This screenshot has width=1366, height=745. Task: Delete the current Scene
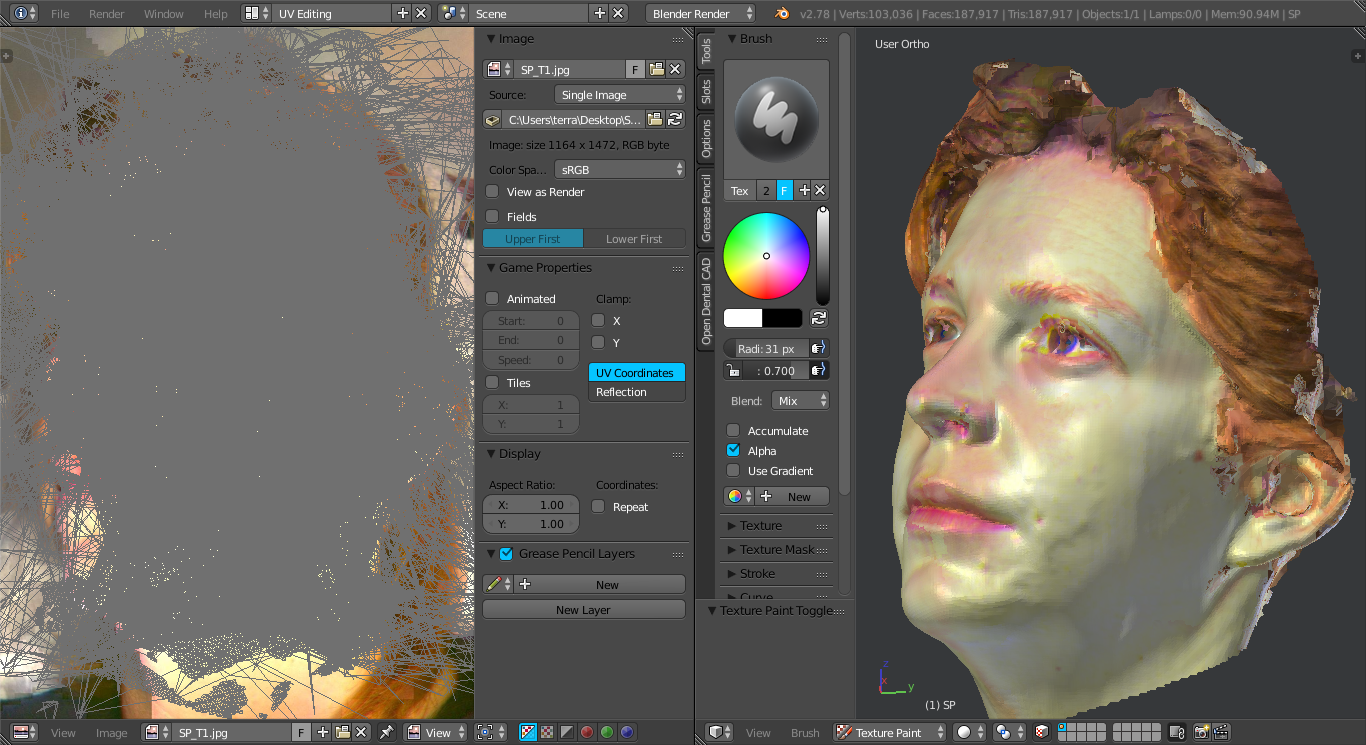[x=618, y=13]
